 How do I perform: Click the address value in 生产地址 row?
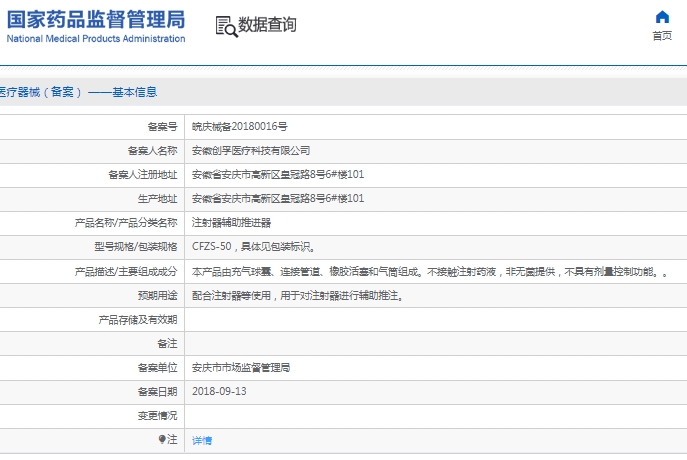coord(278,198)
